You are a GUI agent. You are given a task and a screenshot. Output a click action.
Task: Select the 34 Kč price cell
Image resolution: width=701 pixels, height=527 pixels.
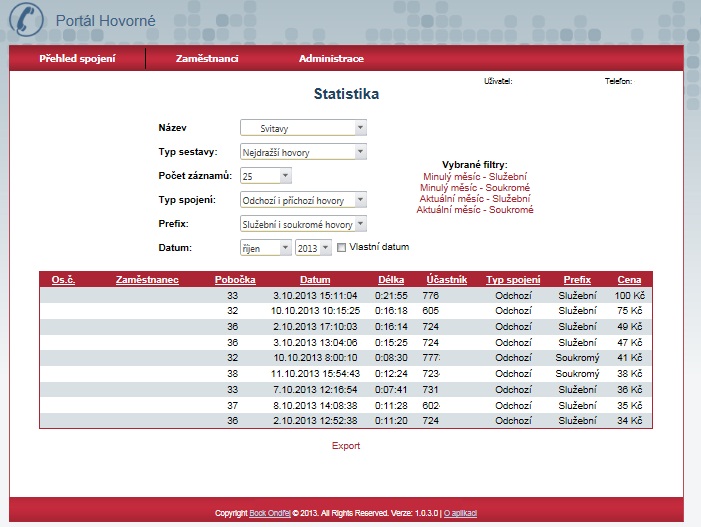[x=629, y=421]
